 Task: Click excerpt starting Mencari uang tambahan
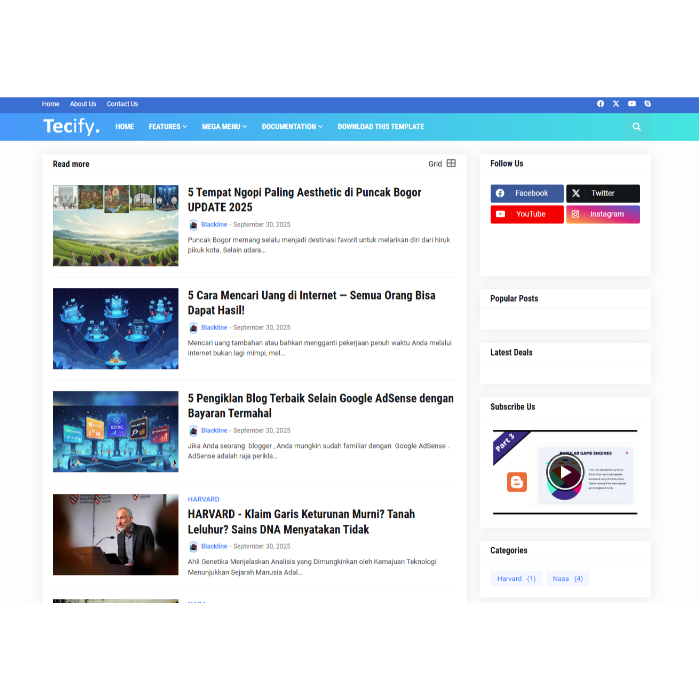point(320,348)
